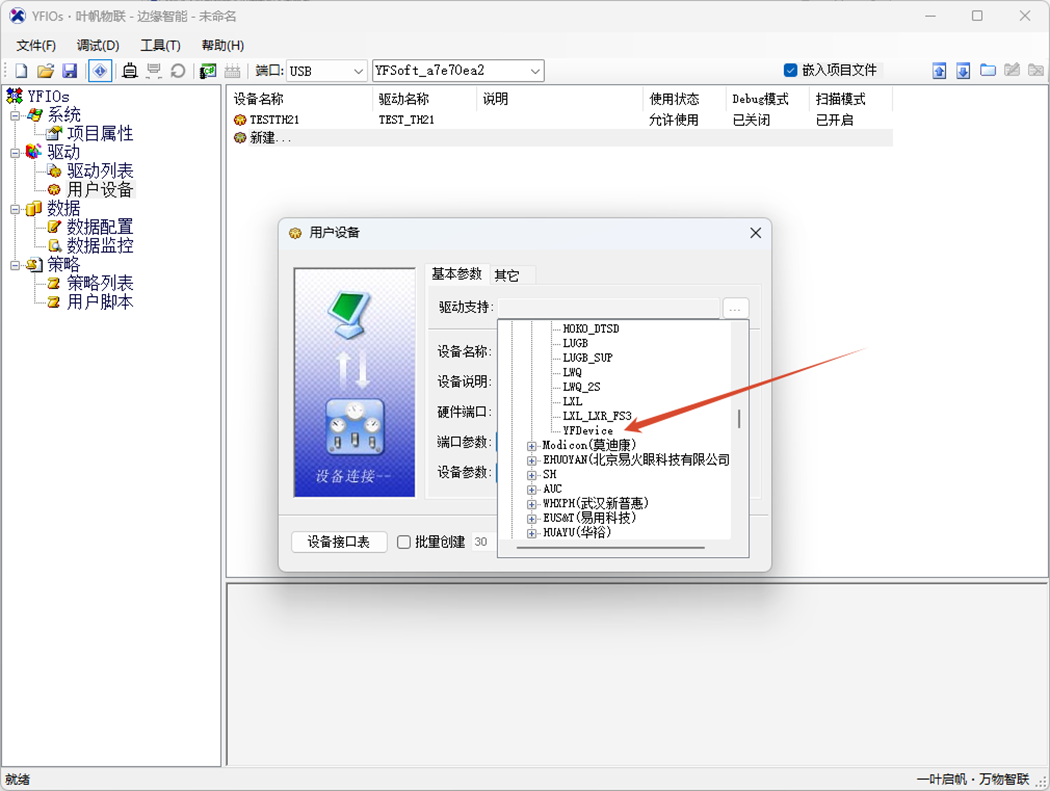This screenshot has height=791, width=1050.
Task: Open 数据监控 in the tree
Action: click(100, 246)
